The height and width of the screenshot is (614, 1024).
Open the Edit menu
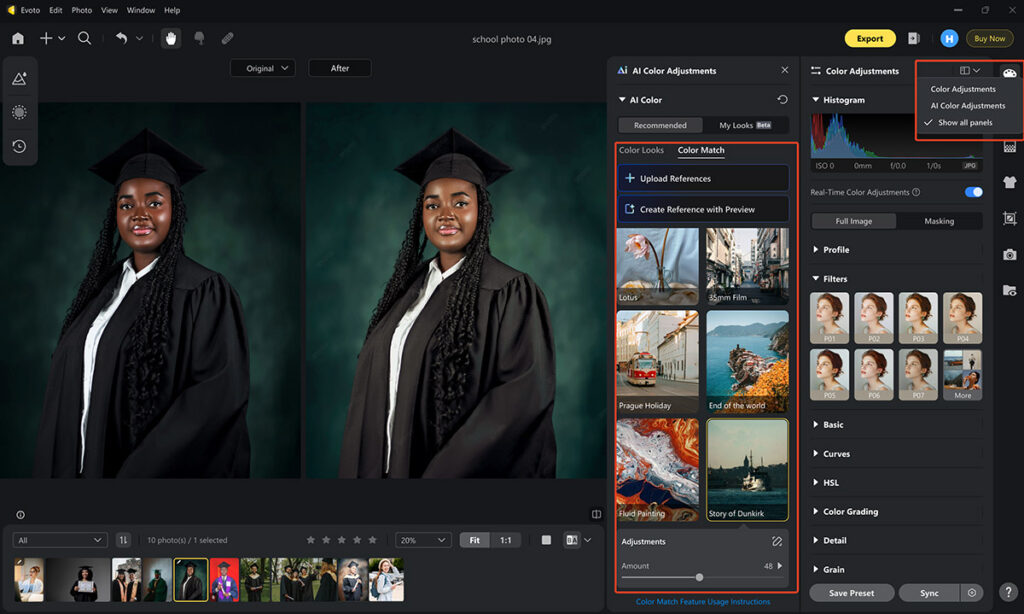tap(56, 10)
